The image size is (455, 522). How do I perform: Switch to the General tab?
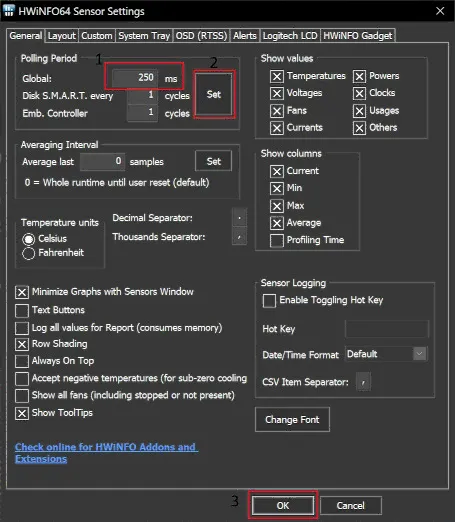coord(25,36)
